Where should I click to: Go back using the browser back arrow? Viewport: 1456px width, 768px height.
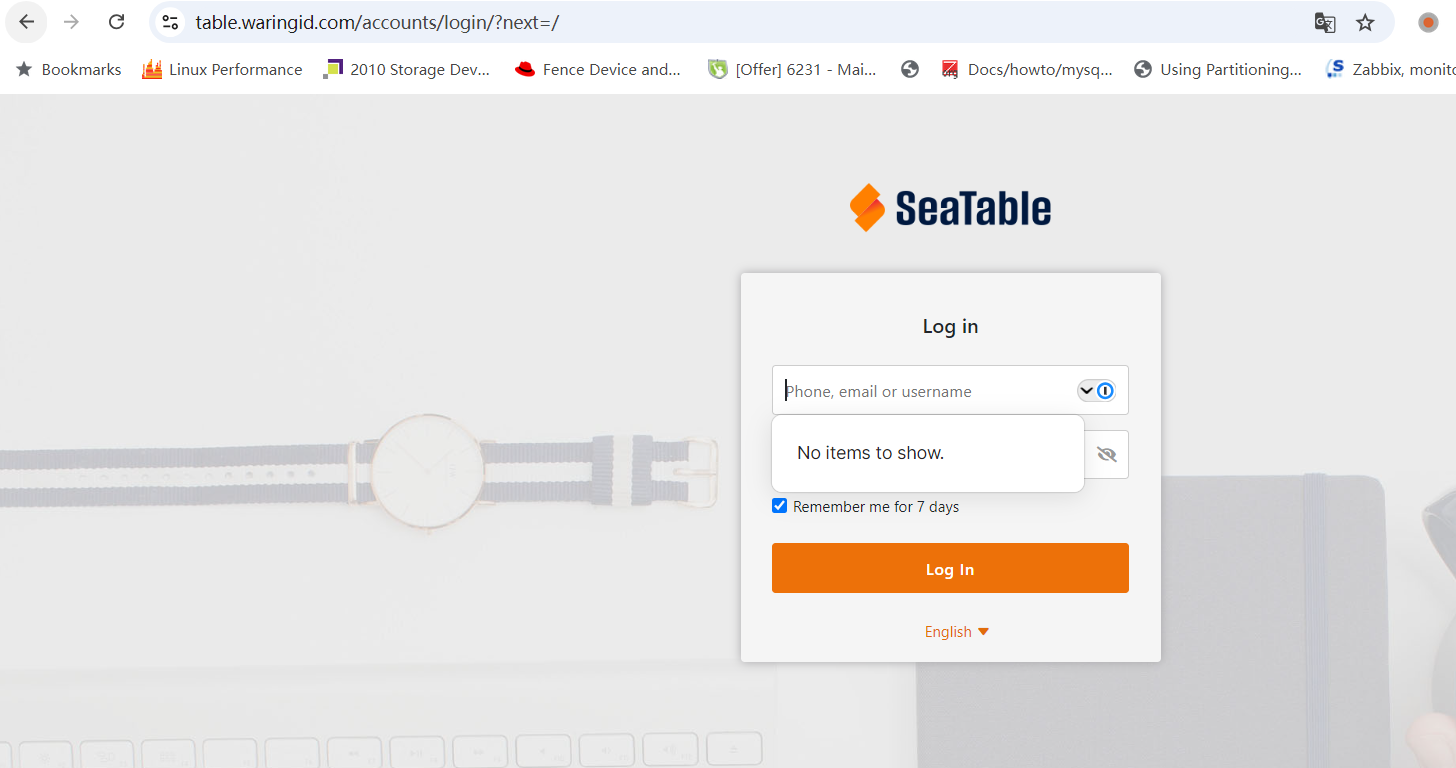[27, 22]
